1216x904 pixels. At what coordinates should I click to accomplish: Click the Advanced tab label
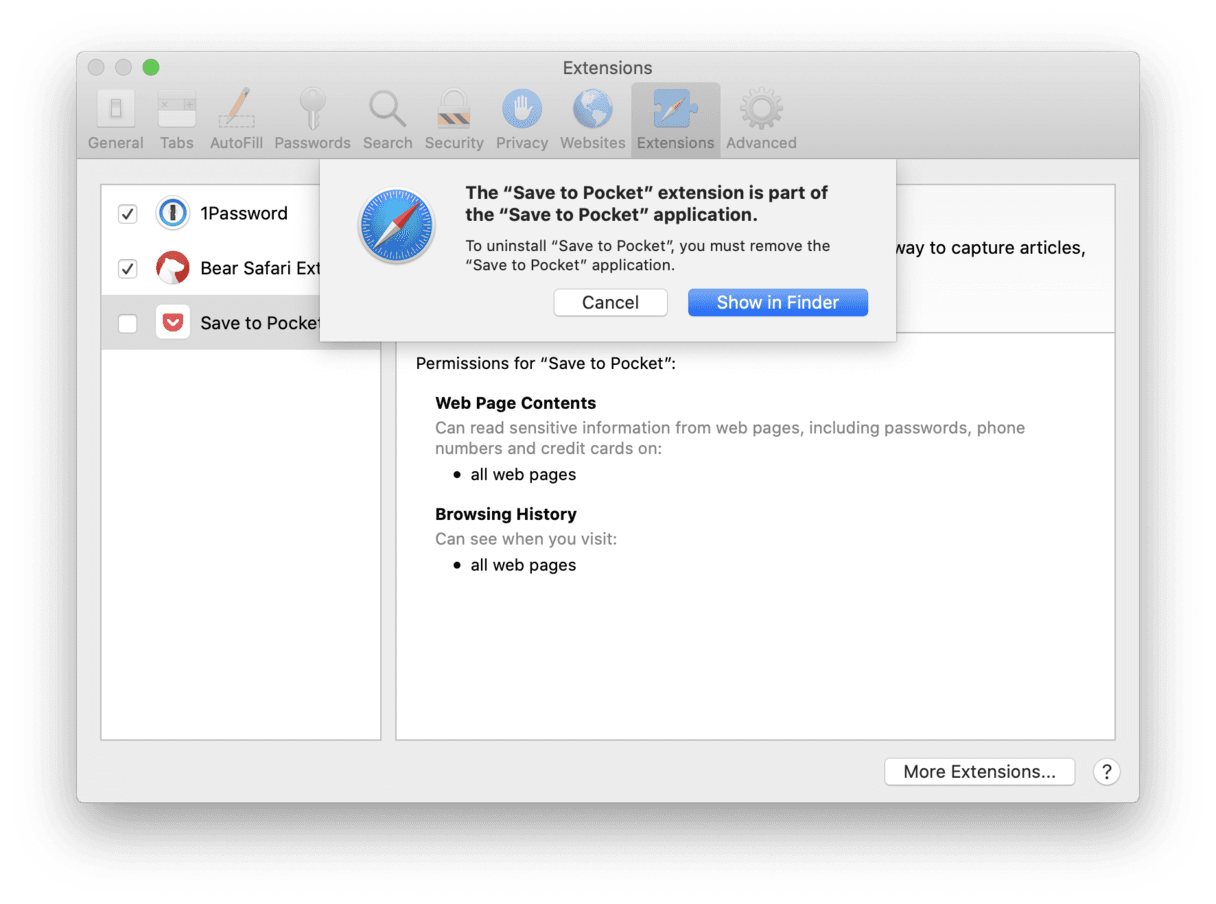point(761,143)
